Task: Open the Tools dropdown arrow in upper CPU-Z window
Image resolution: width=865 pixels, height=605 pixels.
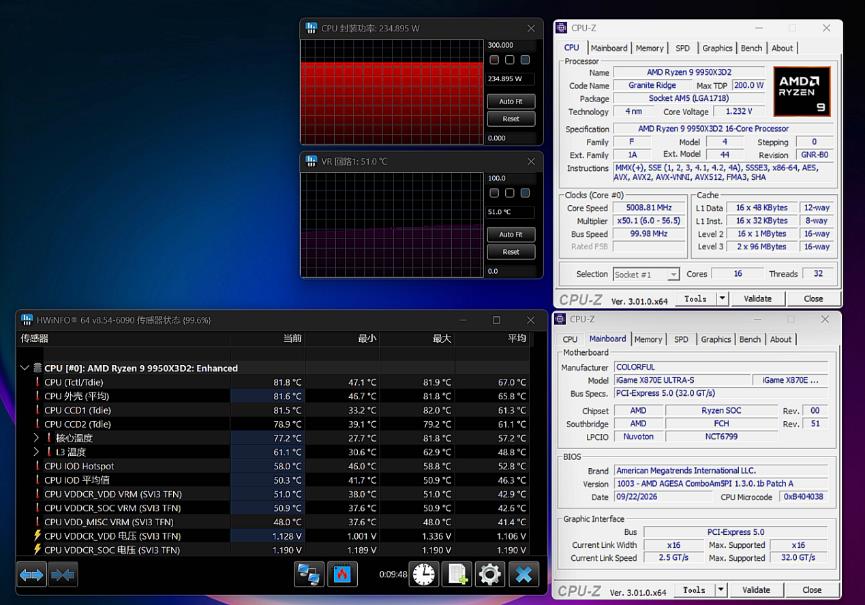Action: [x=722, y=299]
